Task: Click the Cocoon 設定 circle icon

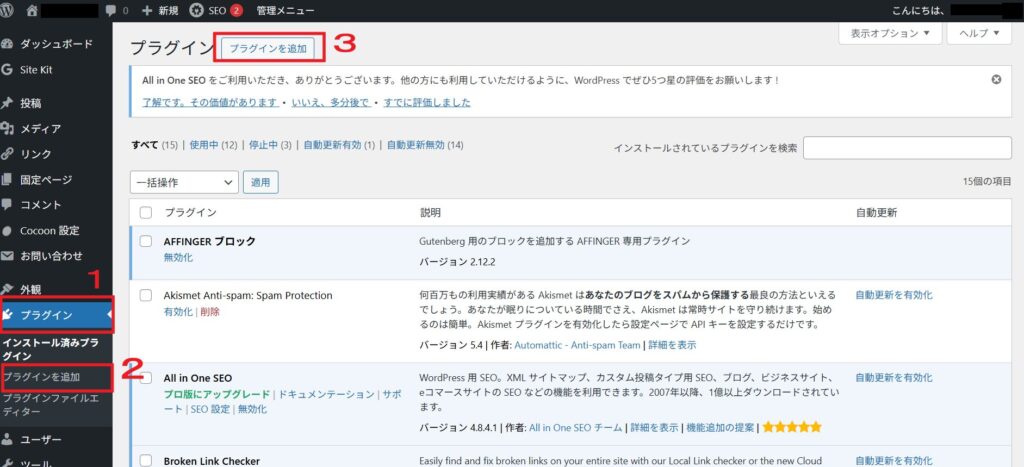Action: pos(7,231)
